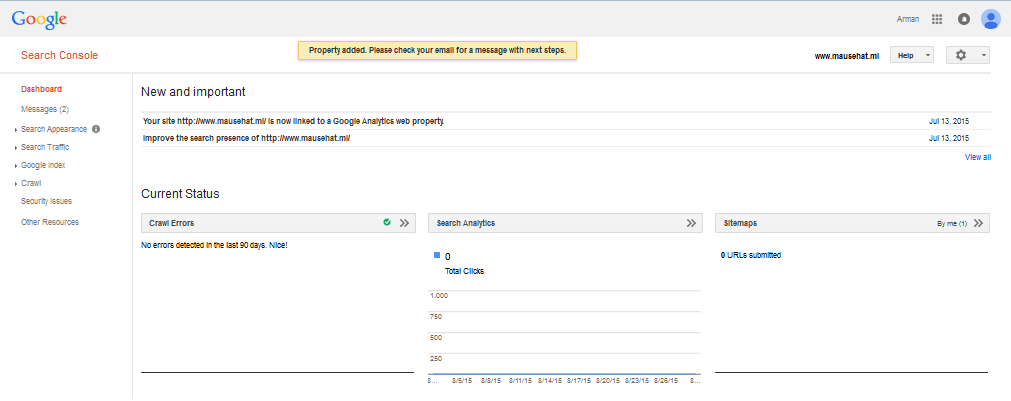Screen dimensions: 1011x401
Task: Open the Help dropdown button
Action: pyautogui.click(x=912, y=55)
